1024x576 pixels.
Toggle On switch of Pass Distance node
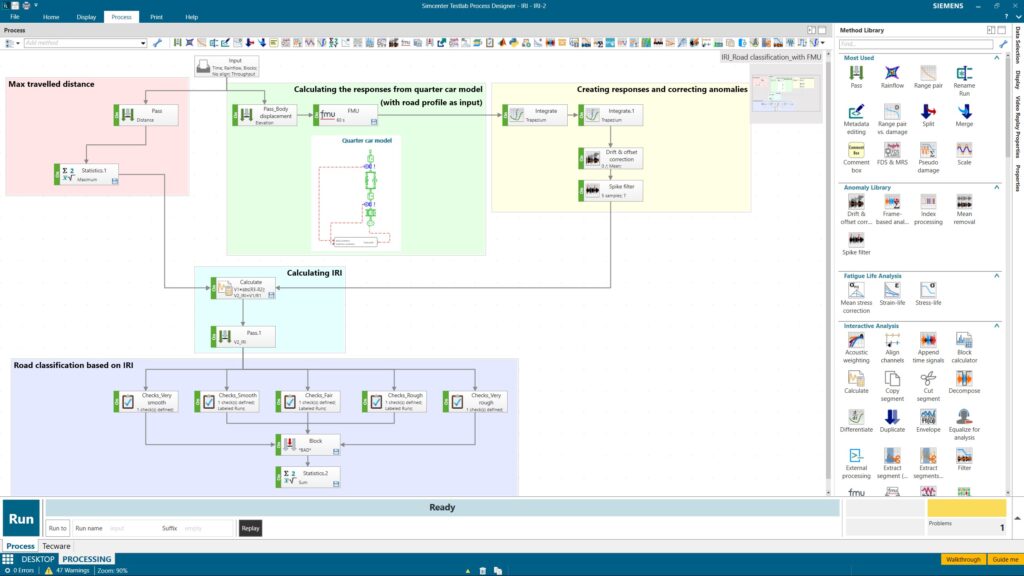pyautogui.click(x=116, y=115)
